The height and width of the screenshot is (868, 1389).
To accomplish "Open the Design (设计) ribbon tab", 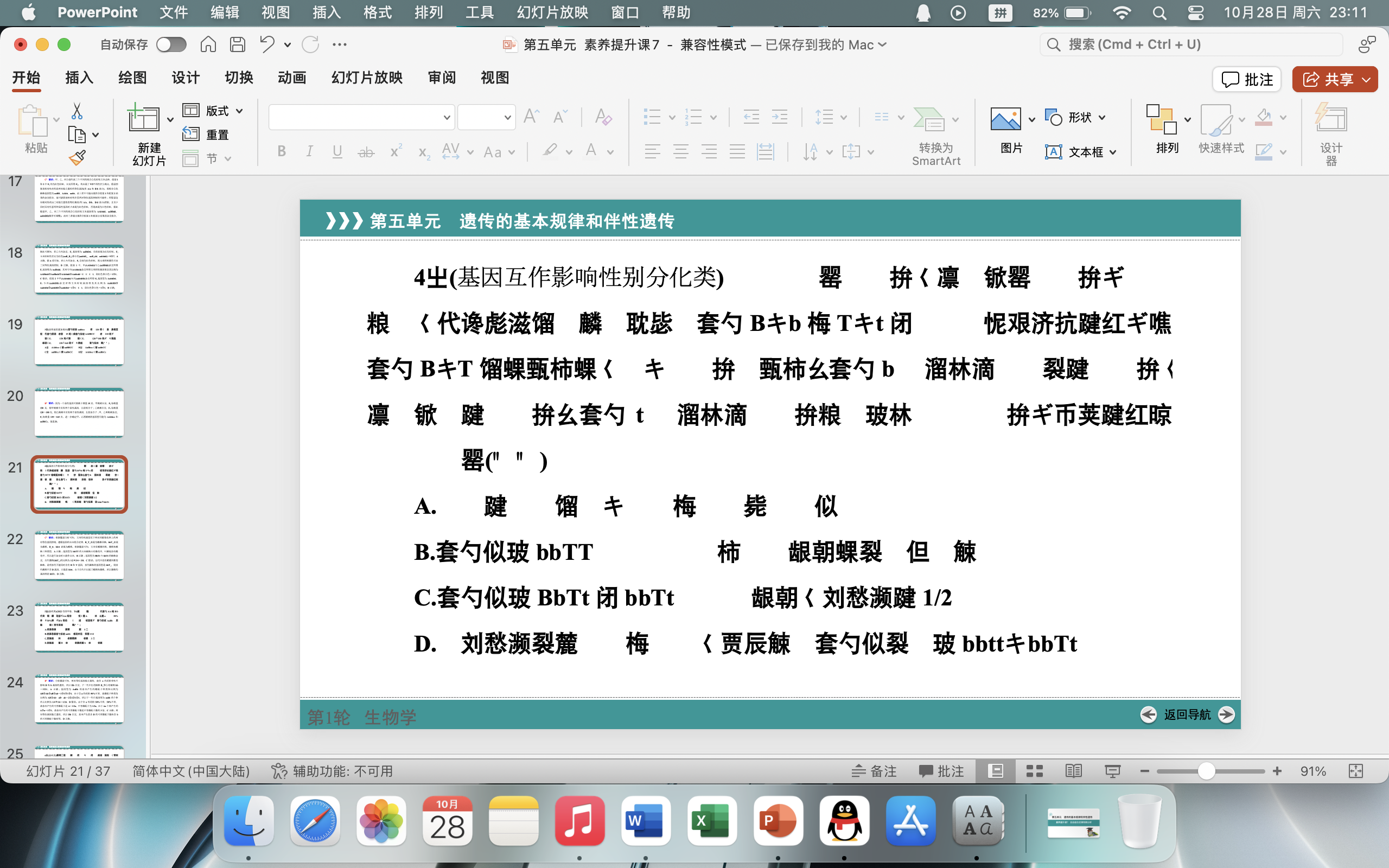I will [186, 78].
